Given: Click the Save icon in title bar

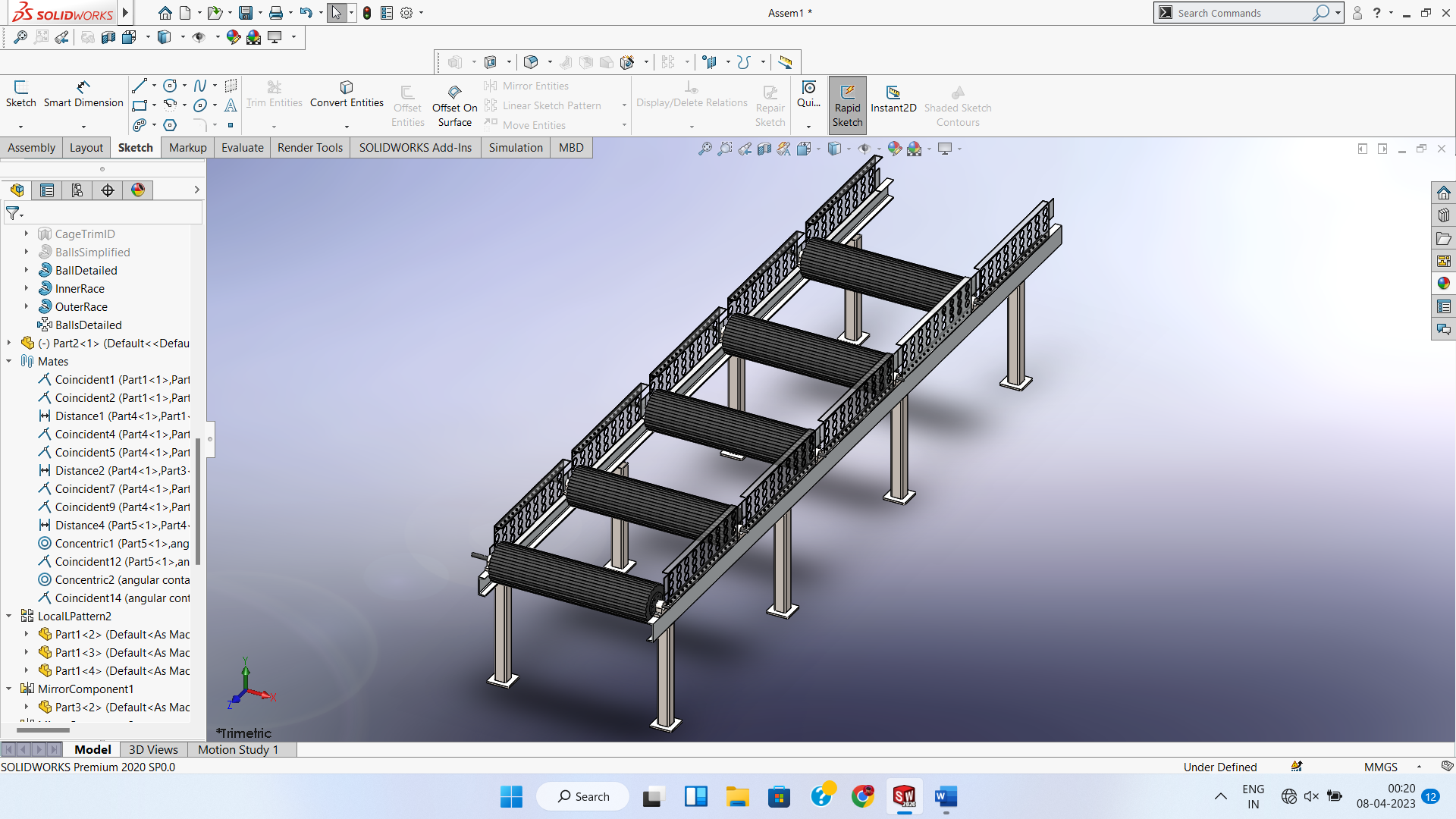Looking at the screenshot, I should [x=245, y=13].
